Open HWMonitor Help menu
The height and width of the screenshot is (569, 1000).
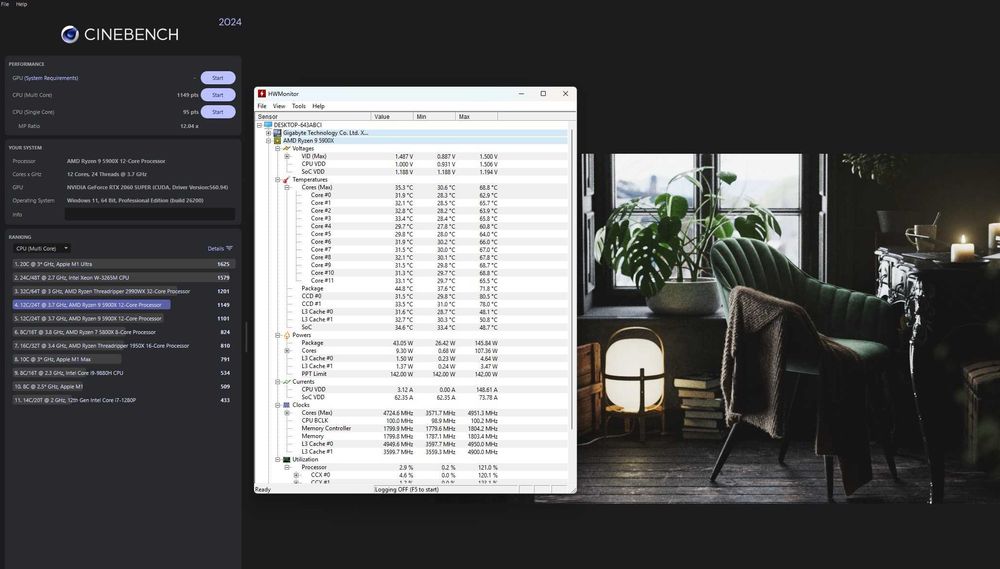click(x=318, y=106)
